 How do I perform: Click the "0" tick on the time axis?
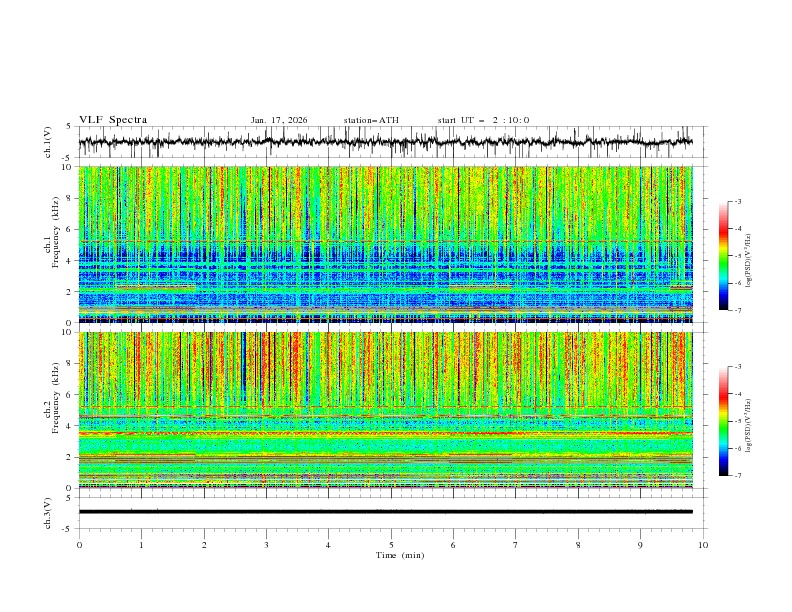(x=79, y=545)
